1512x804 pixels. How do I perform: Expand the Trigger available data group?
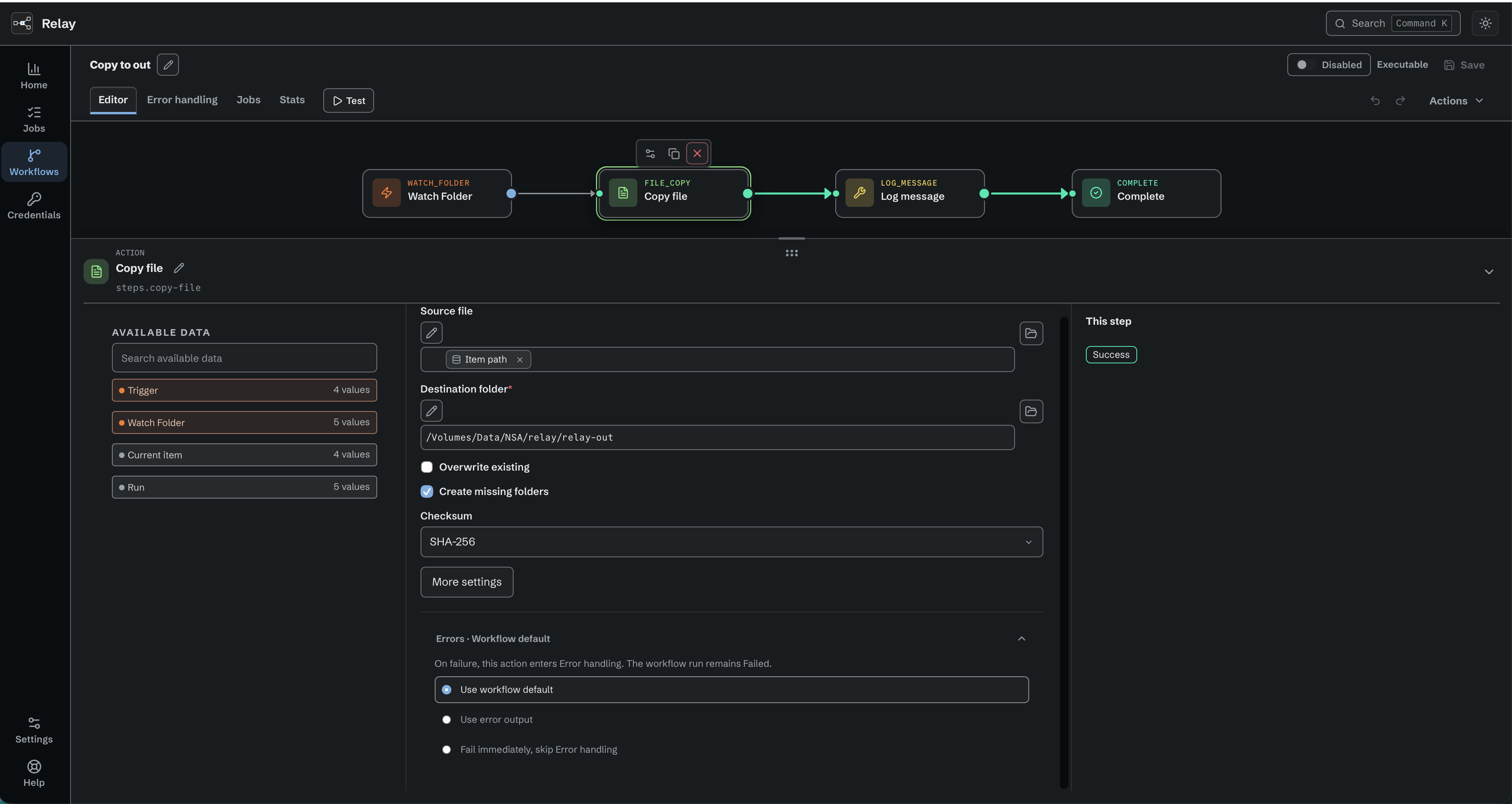coord(244,390)
